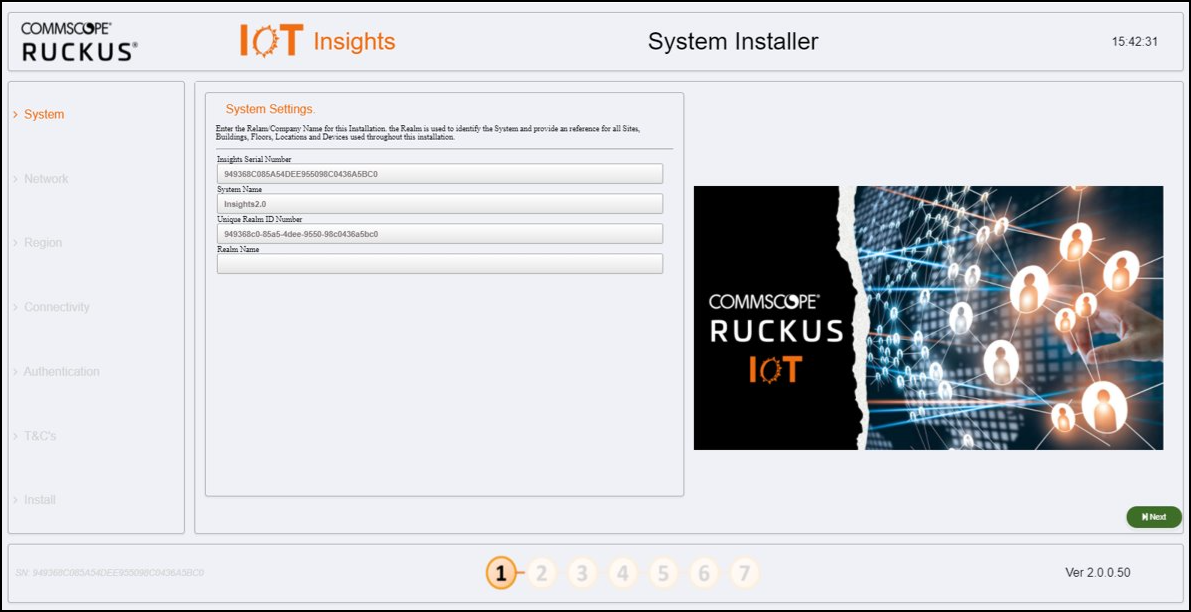Click the Ver 2.0.0.50 version label

click(1098, 573)
